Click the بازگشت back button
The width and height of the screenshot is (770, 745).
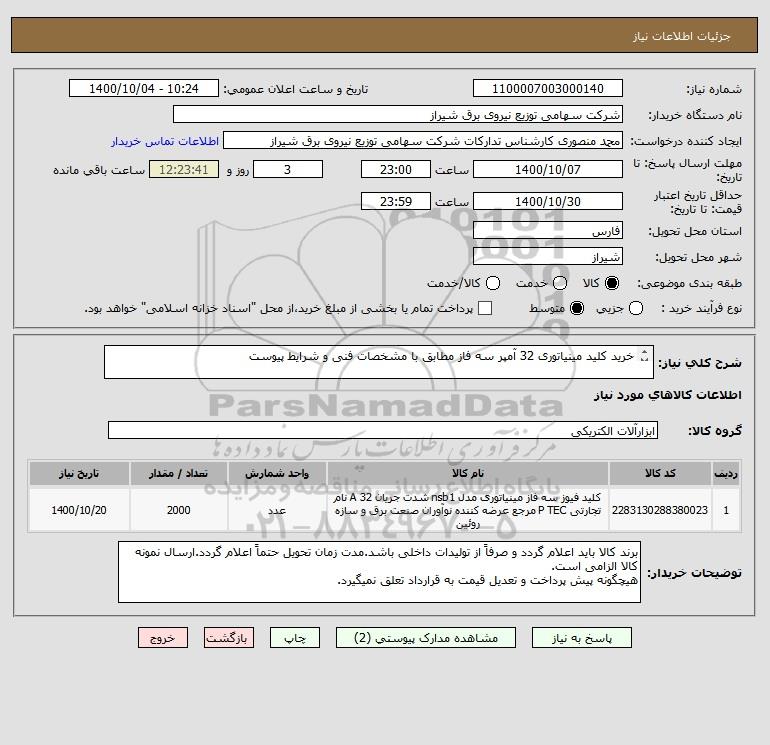[x=229, y=638]
